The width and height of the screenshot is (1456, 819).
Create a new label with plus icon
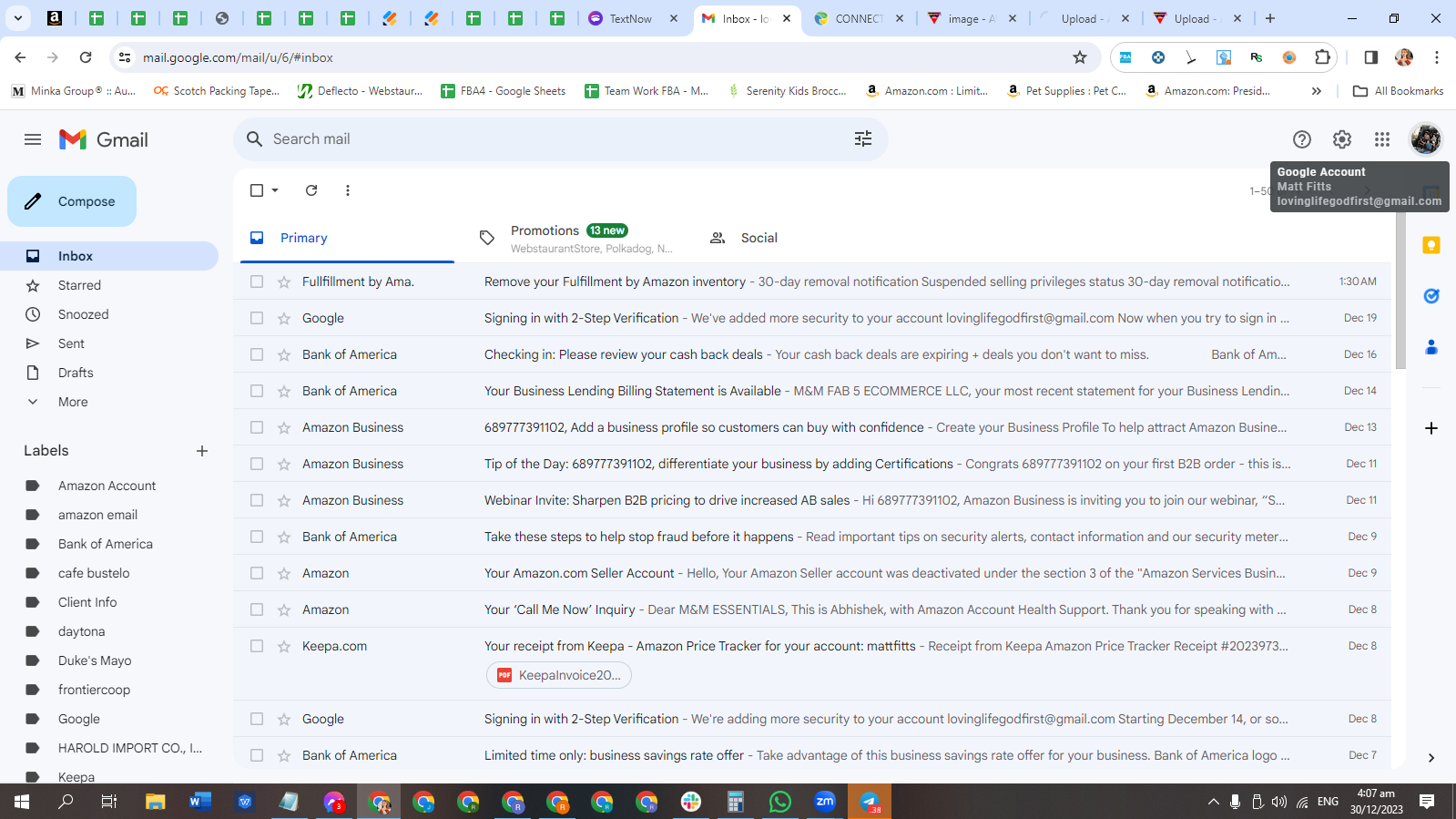tap(202, 451)
